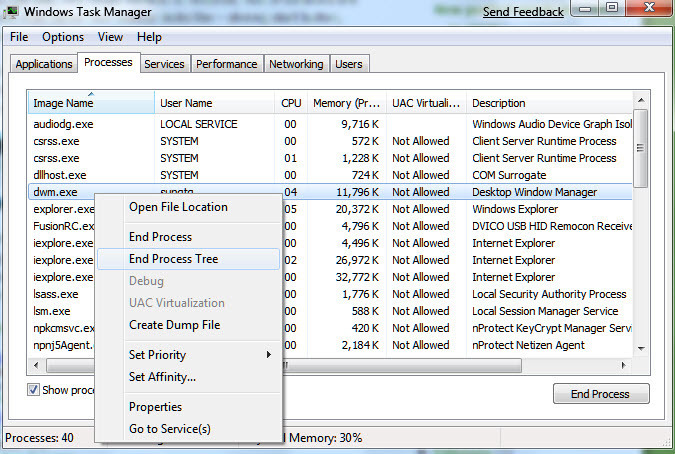Select the Processes tab
Image resolution: width=675 pixels, height=454 pixels.
click(108, 62)
